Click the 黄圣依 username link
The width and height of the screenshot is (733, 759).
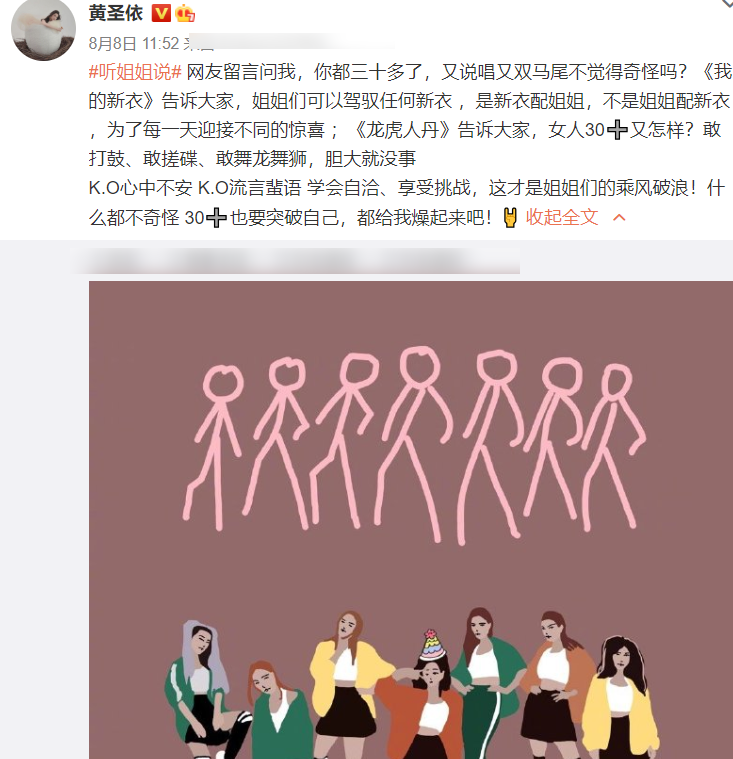point(116,13)
